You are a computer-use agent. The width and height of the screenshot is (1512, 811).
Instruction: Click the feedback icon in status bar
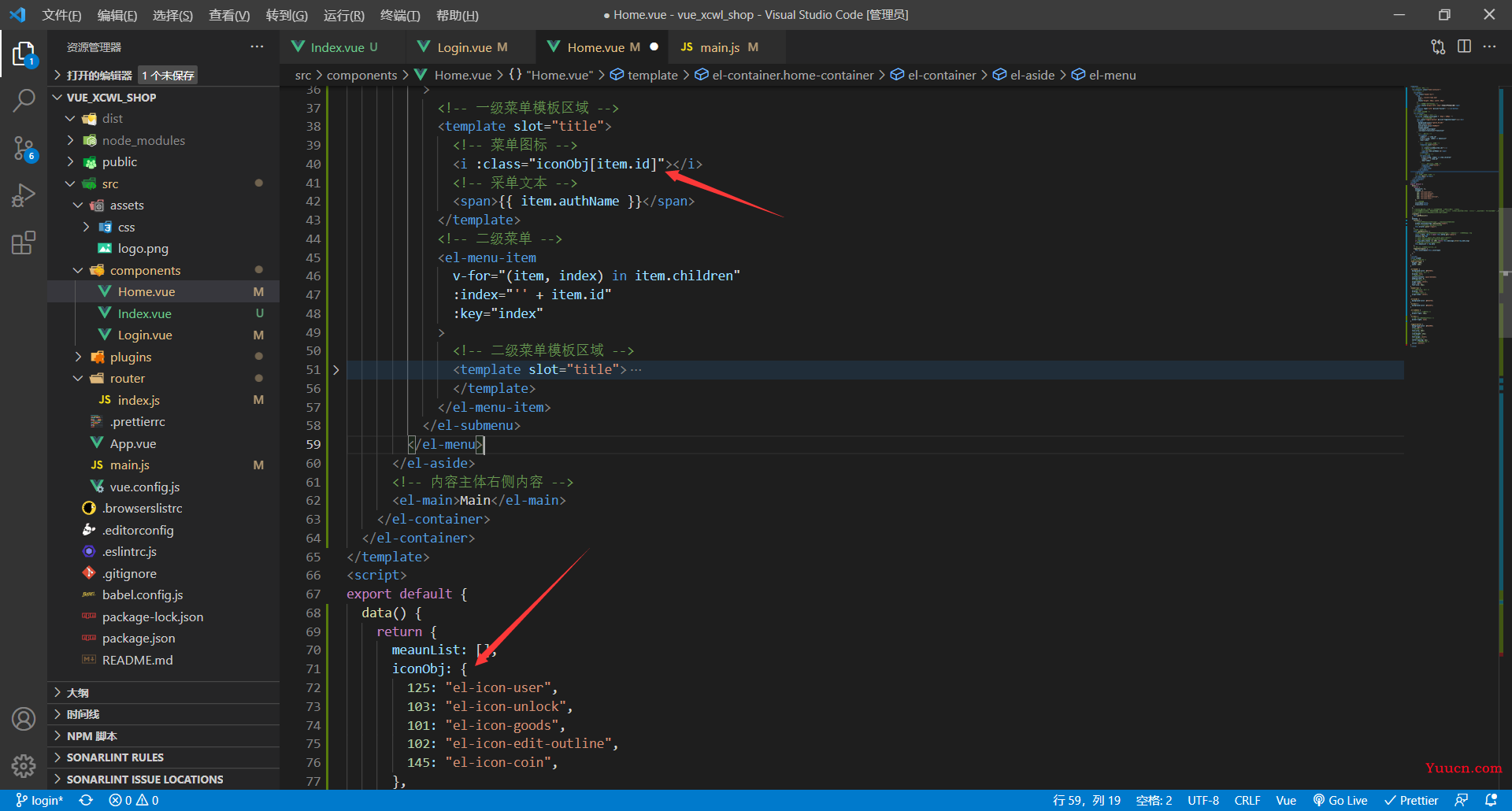1461,800
